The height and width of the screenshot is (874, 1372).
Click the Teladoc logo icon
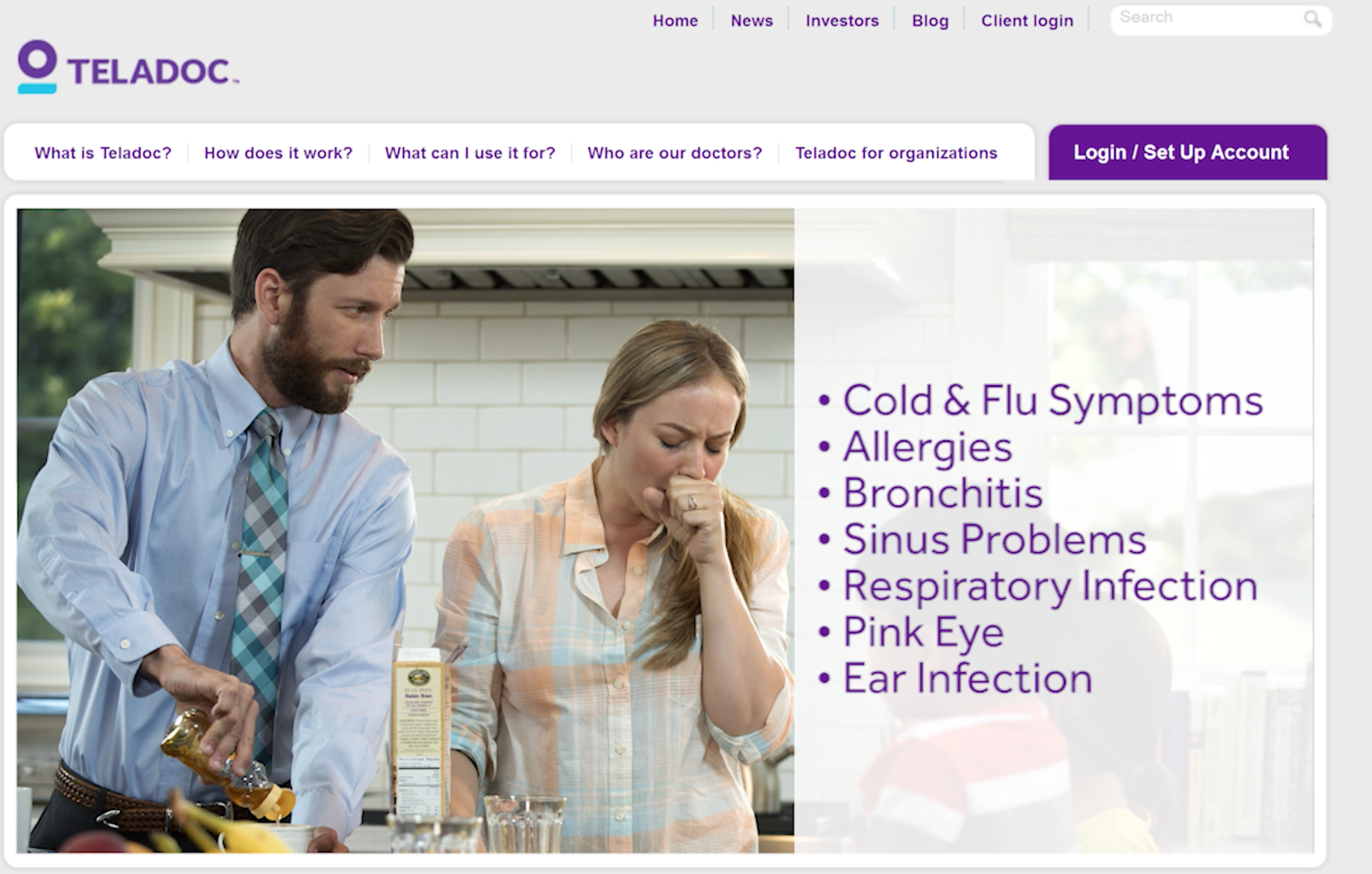pos(38,67)
